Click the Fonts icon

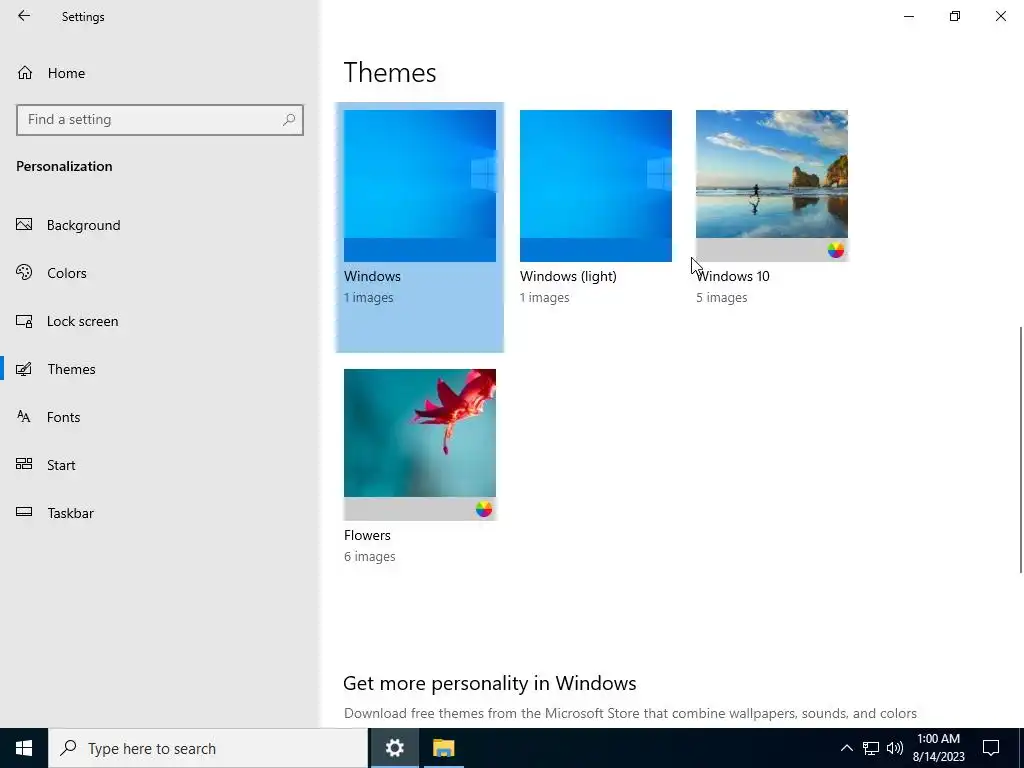tap(24, 417)
